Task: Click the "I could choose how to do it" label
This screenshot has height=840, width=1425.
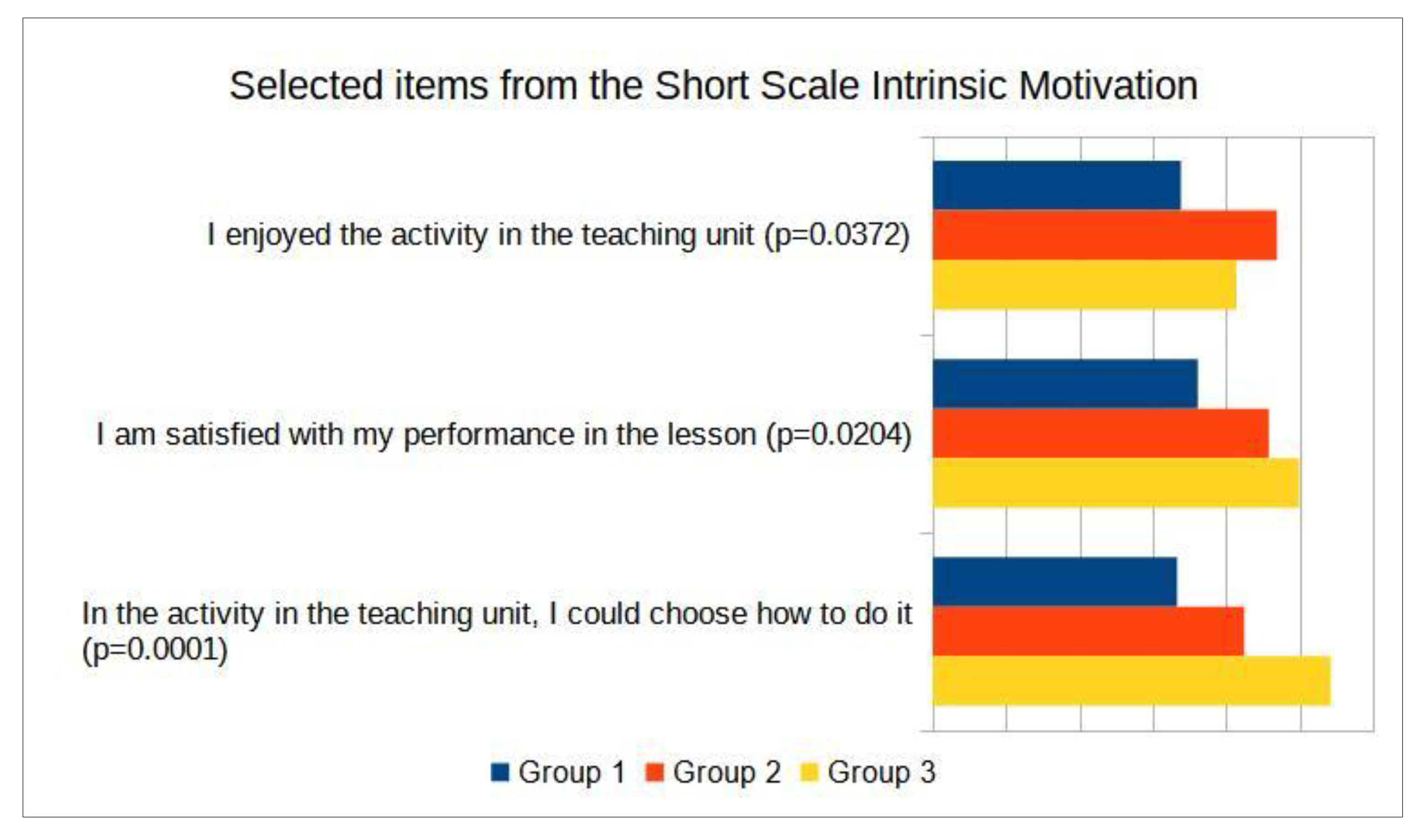Action: (x=497, y=614)
